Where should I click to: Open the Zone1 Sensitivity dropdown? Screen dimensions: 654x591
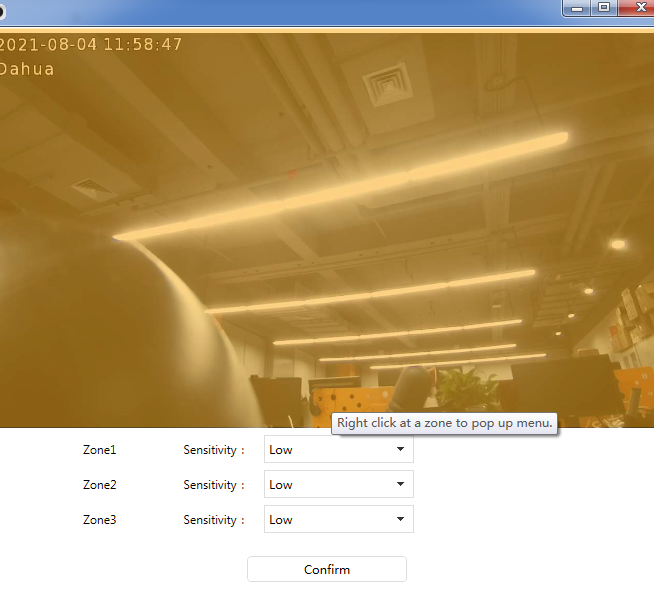click(339, 449)
